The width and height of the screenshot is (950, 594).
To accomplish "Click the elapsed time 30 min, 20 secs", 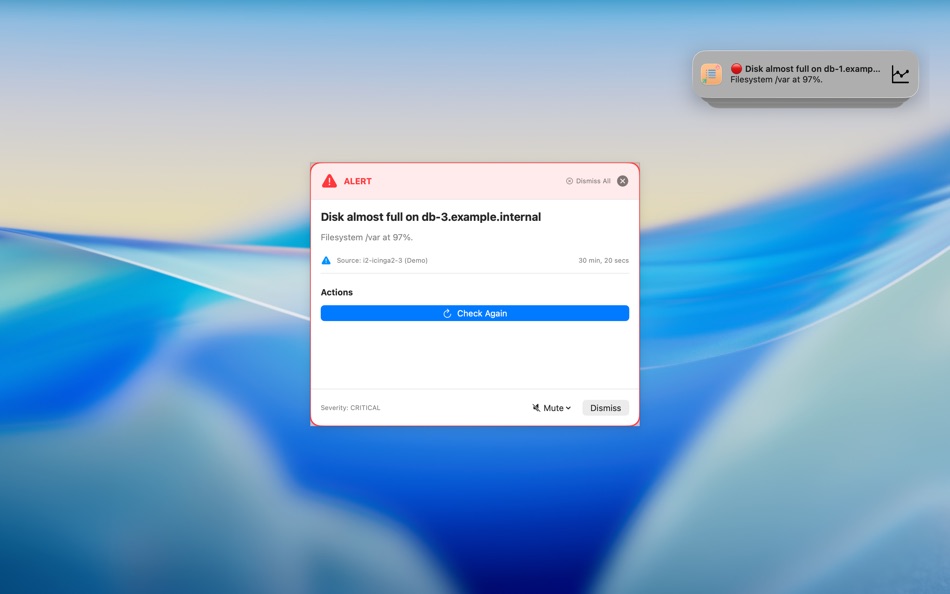I will click(604, 260).
